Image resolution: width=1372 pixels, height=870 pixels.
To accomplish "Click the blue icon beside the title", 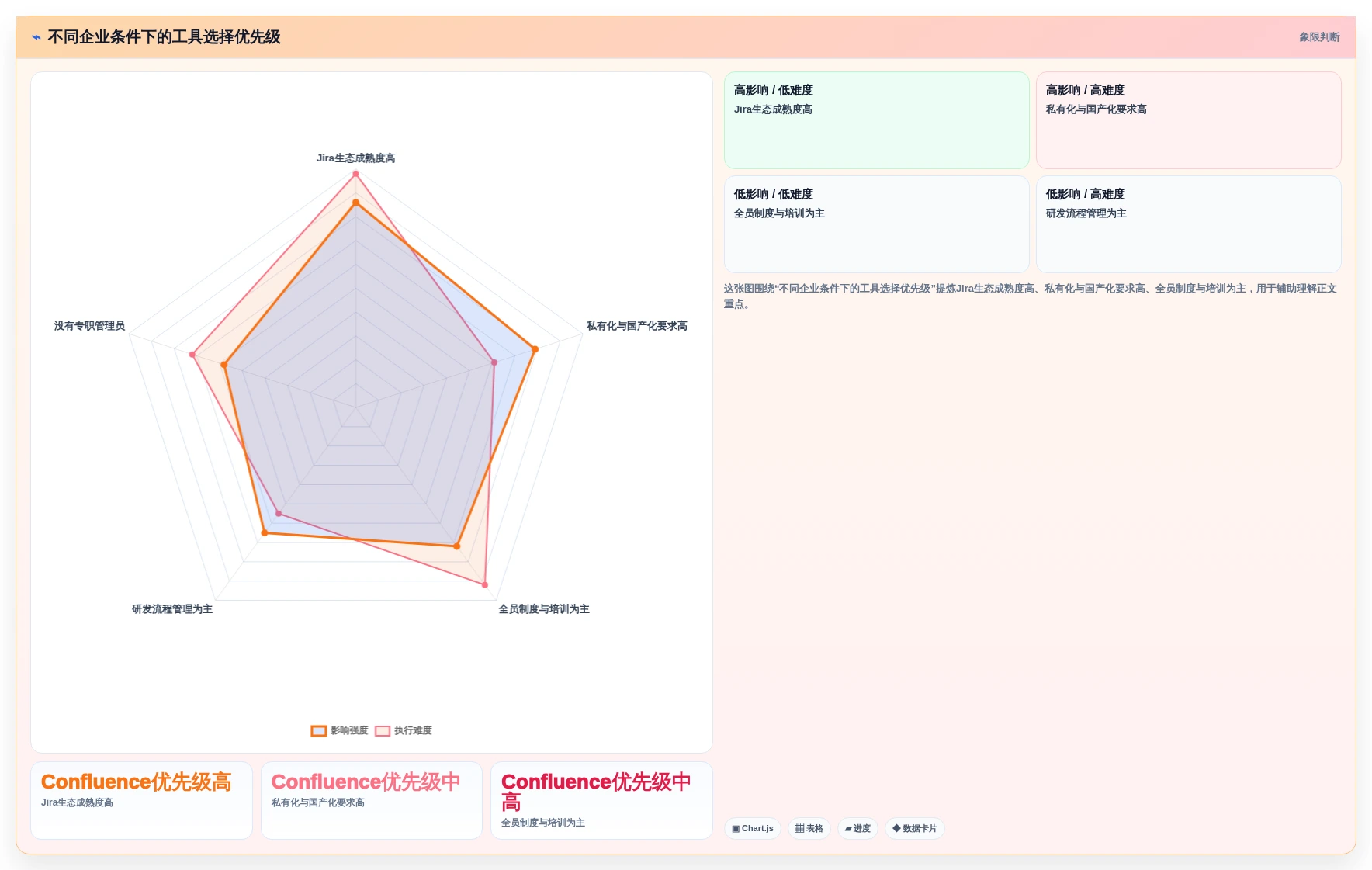I will tap(36, 37).
